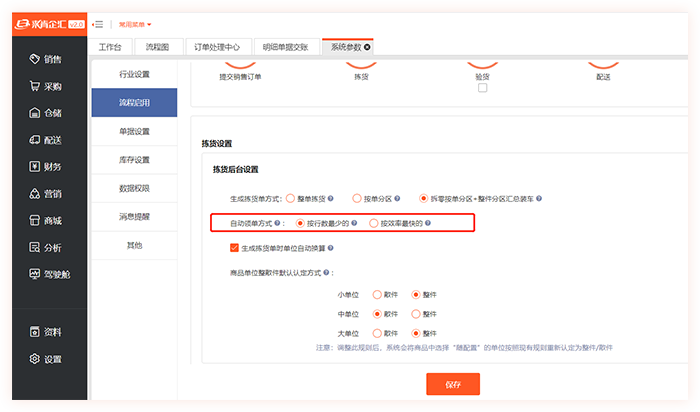Select 按效率最快的 auto-claim mode
700x412 pixels.
coord(374,223)
